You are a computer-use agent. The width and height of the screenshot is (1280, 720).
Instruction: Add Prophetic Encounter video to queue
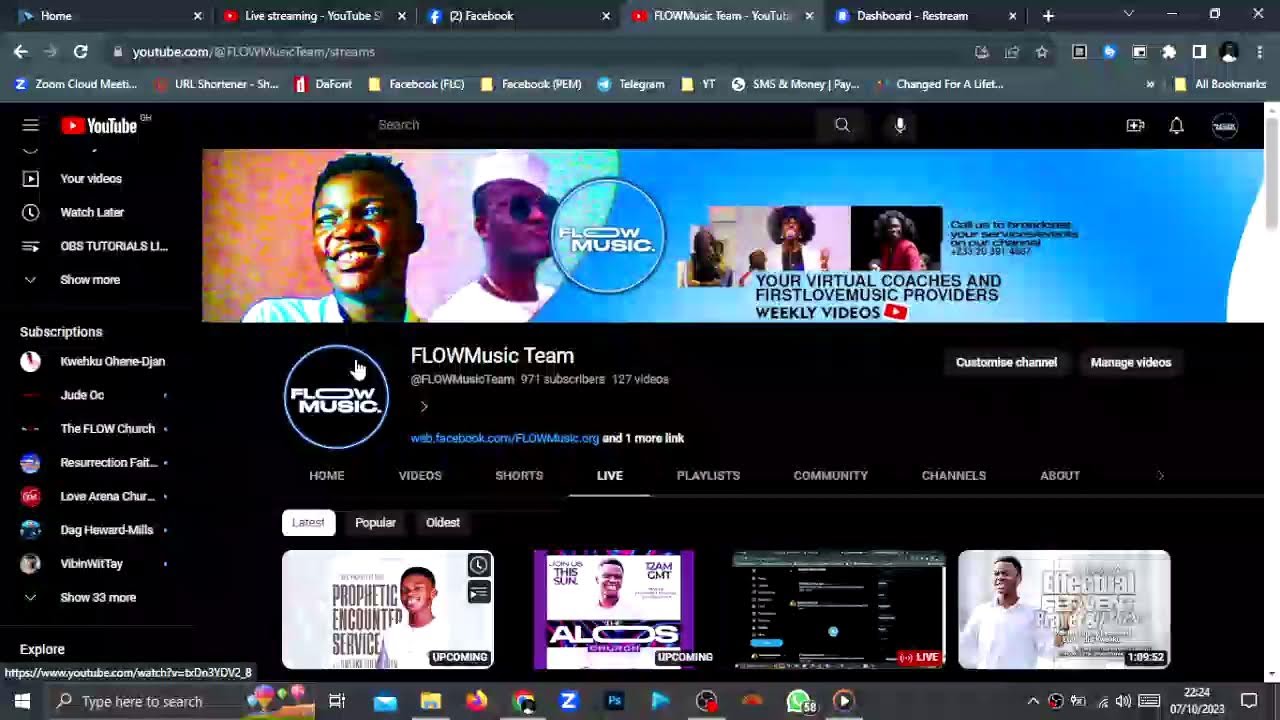pyautogui.click(x=479, y=593)
